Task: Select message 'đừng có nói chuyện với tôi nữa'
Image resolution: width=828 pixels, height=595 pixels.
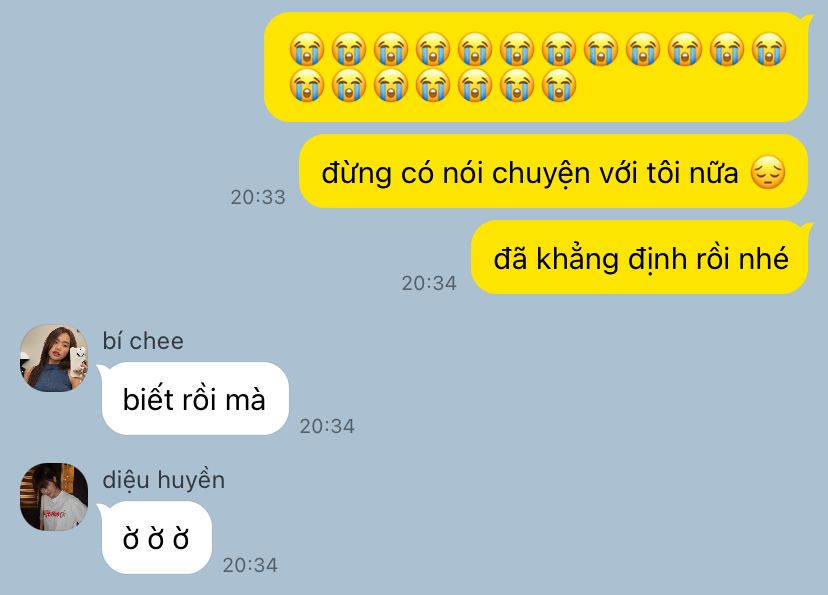Action: [553, 171]
